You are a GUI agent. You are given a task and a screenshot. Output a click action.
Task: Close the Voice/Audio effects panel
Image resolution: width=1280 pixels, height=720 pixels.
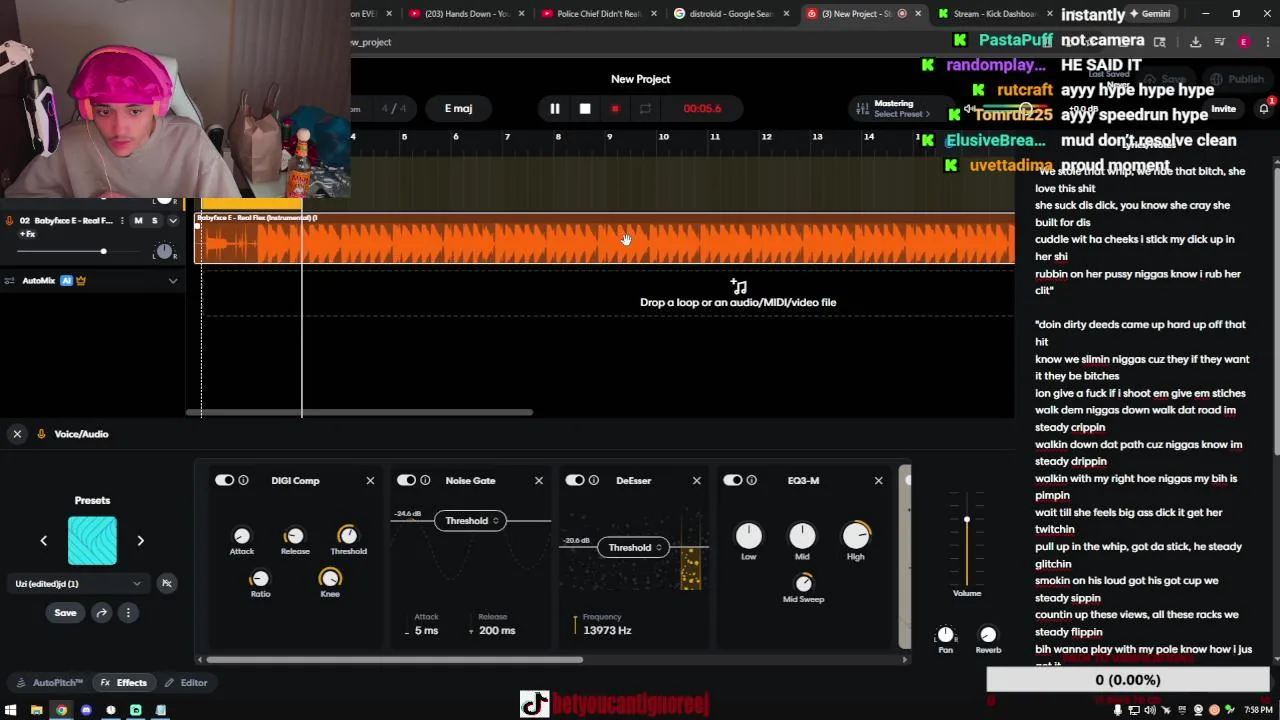[x=17, y=434]
